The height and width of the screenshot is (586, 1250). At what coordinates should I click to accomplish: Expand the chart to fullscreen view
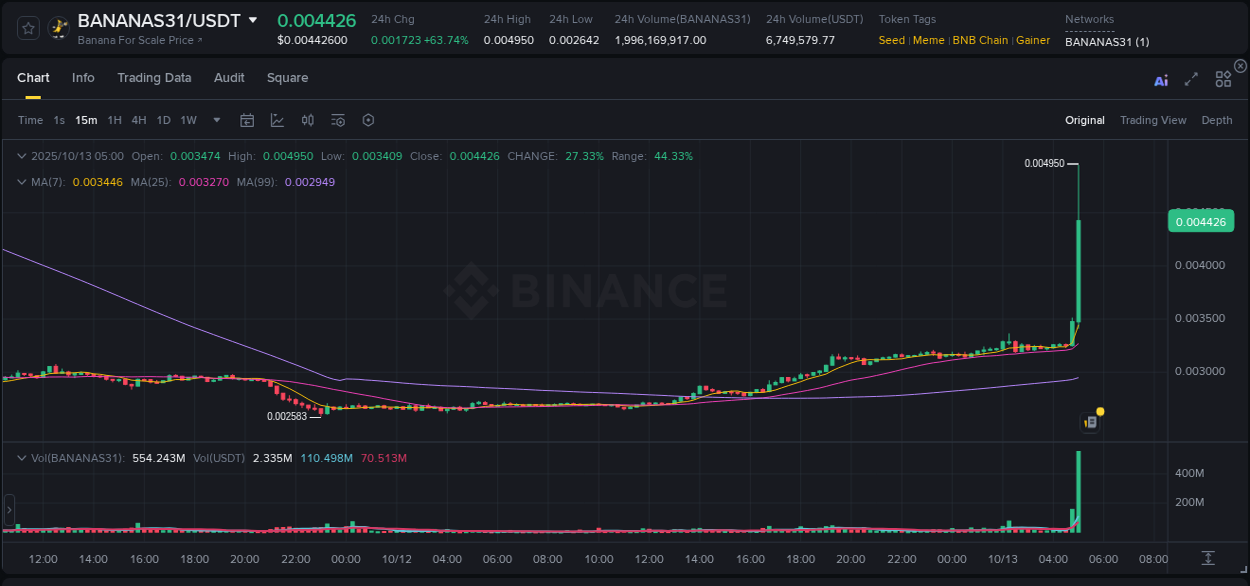pos(1190,80)
